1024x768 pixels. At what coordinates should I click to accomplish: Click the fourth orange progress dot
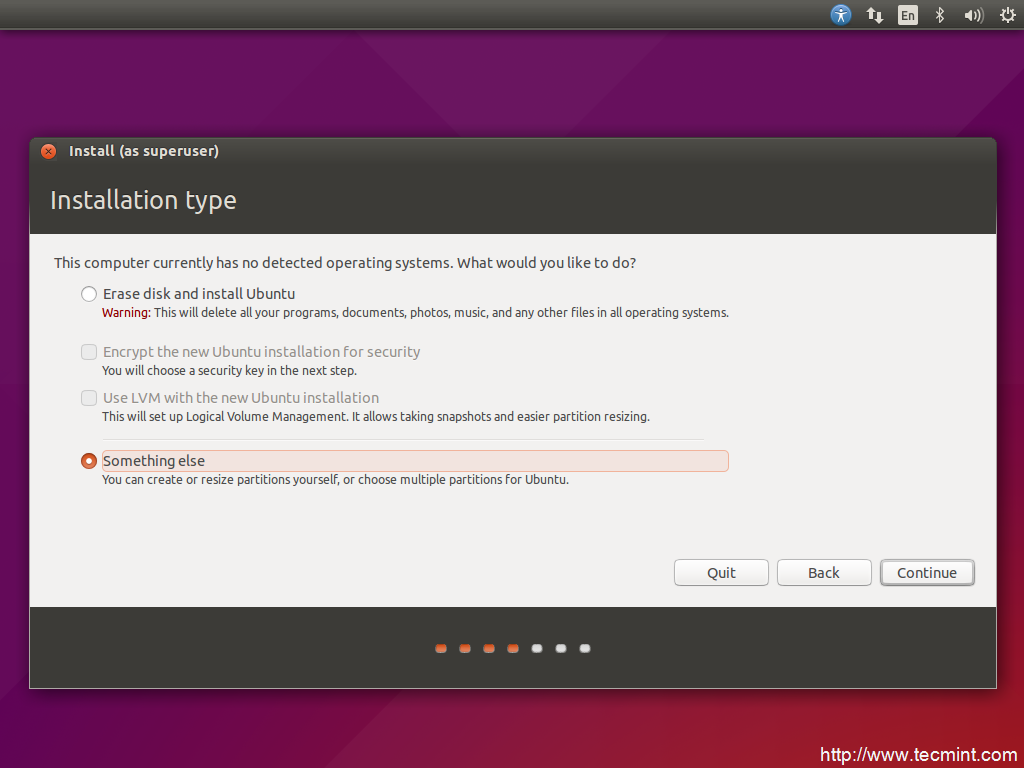[x=513, y=649]
